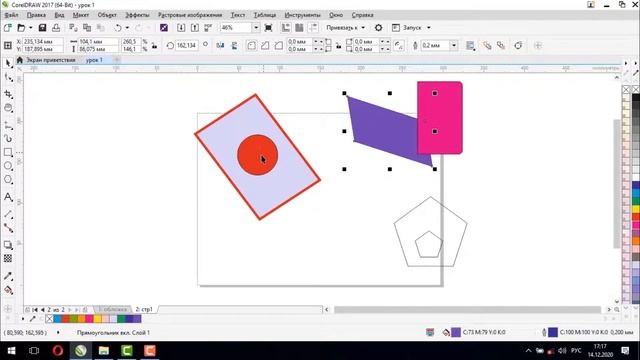
Task: Save the document with floppy icon
Action: (x=42, y=28)
